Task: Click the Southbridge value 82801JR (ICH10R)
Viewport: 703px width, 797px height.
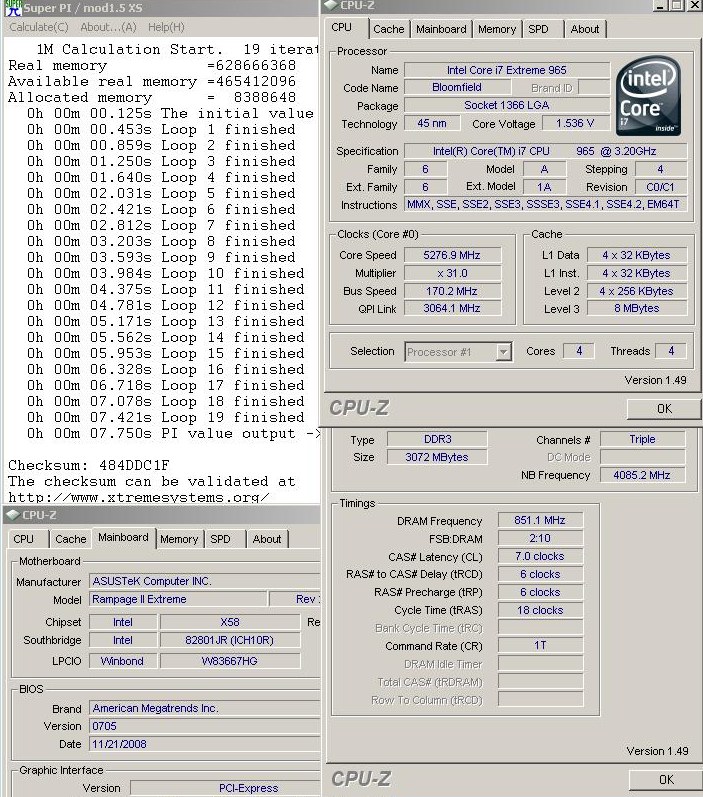Action: [230, 640]
